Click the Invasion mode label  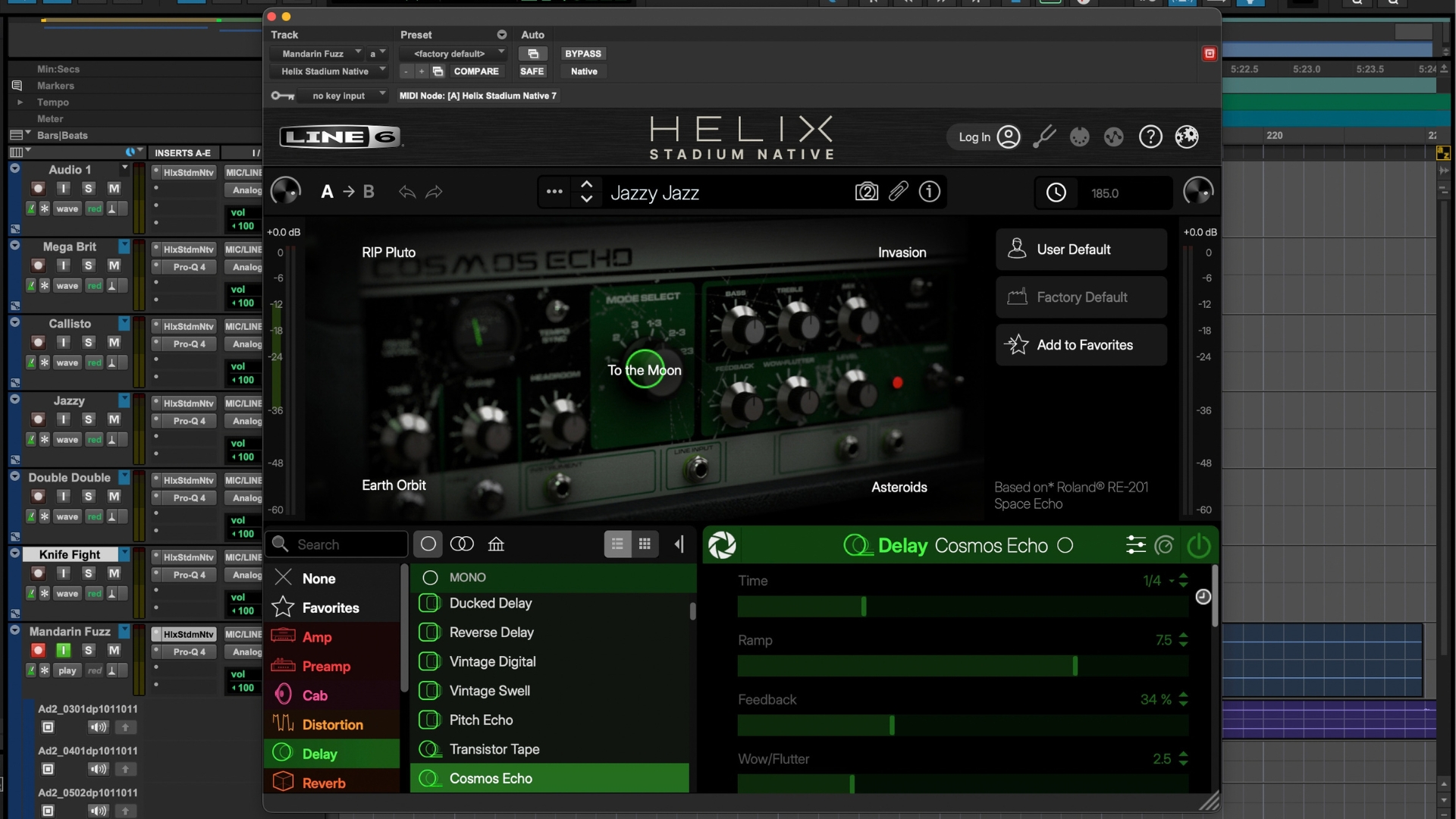902,253
